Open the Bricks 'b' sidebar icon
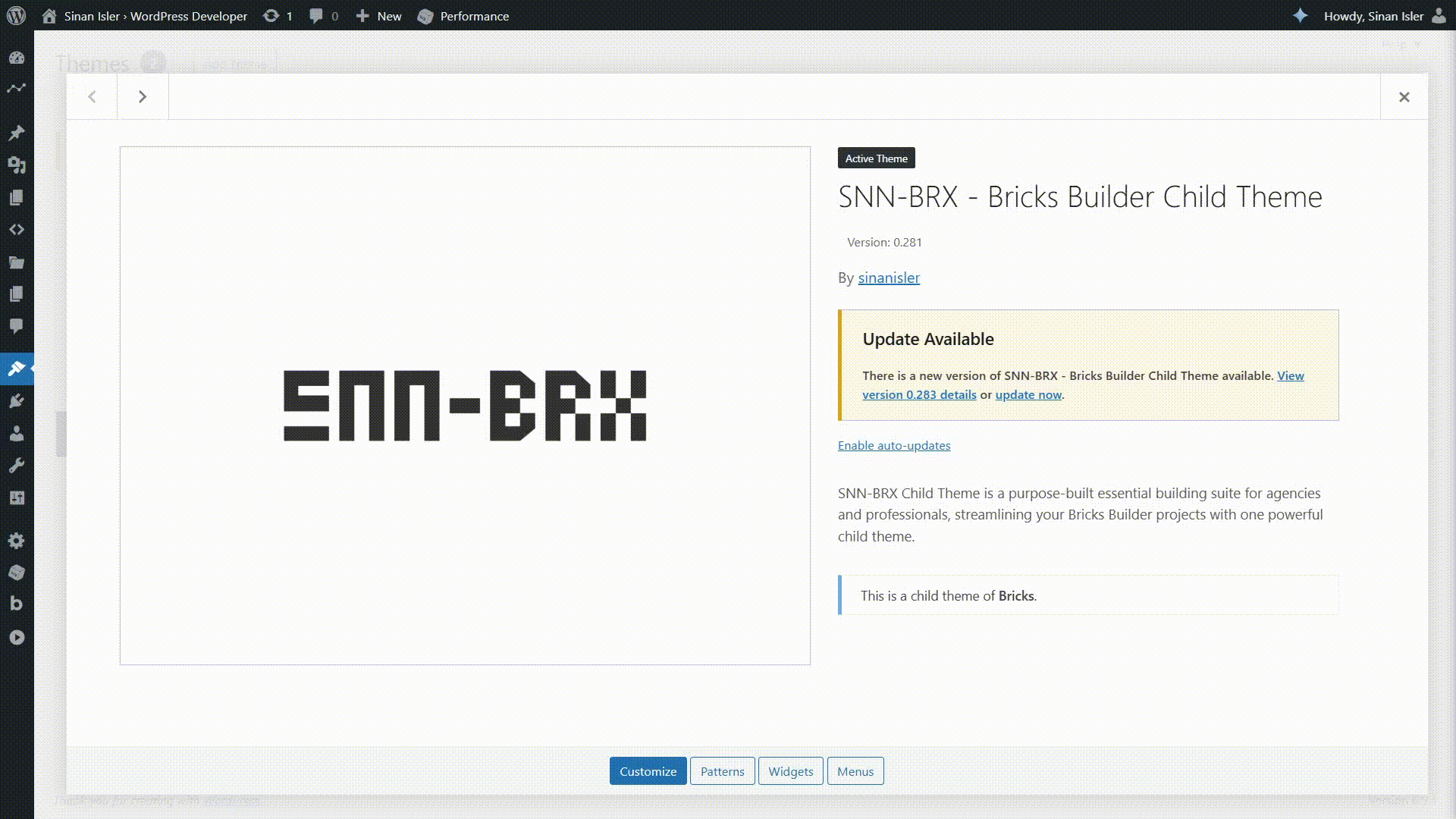The width and height of the screenshot is (1456, 819). pyautogui.click(x=17, y=604)
